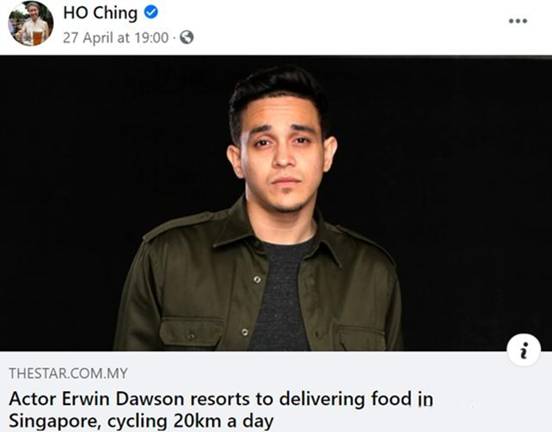This screenshot has height=432, width=552.
Task: Click the headline line 'Singapore, cycling 20km a day'
Action: coord(141,421)
